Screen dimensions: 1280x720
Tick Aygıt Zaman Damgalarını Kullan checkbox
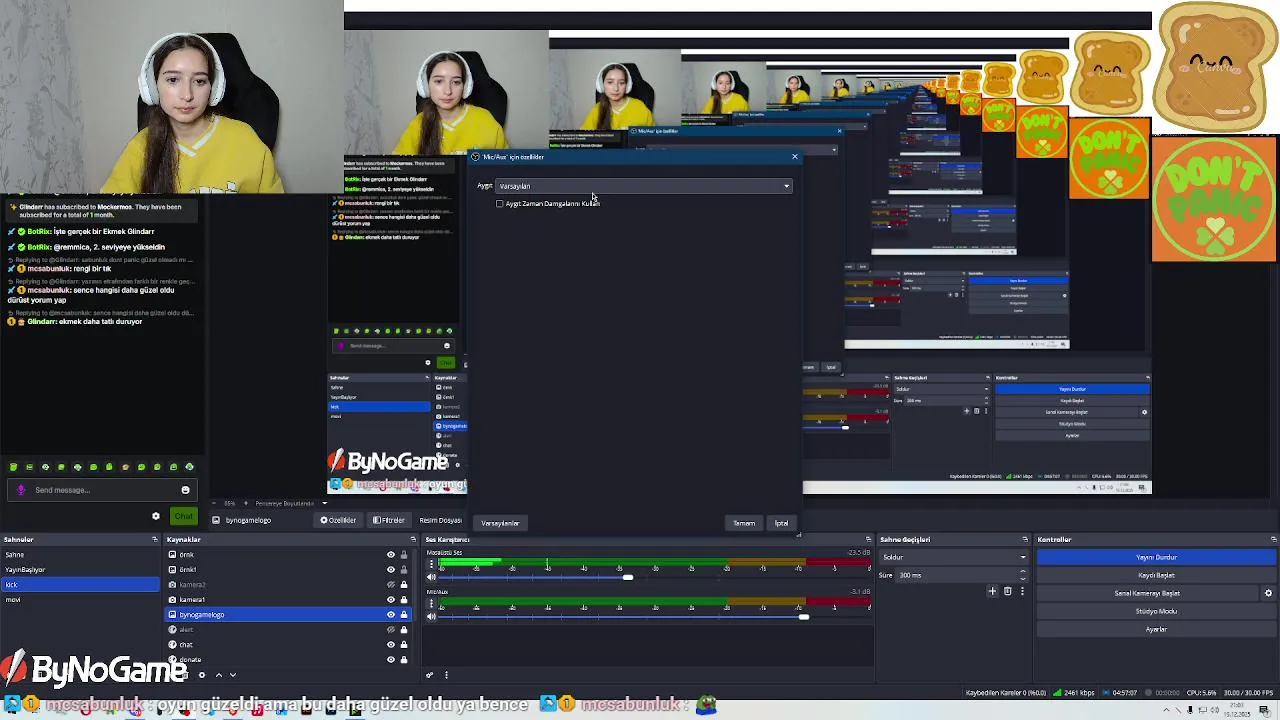(500, 204)
